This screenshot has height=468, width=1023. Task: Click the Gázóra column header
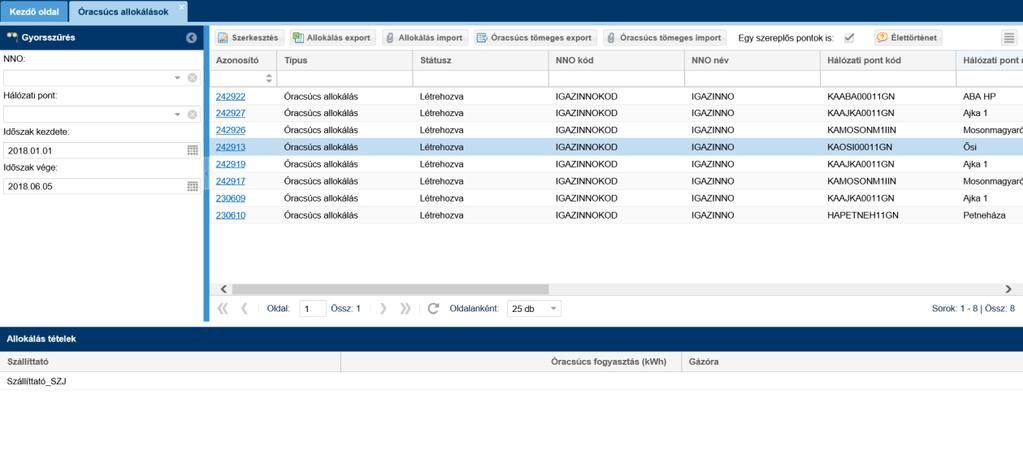852,362
